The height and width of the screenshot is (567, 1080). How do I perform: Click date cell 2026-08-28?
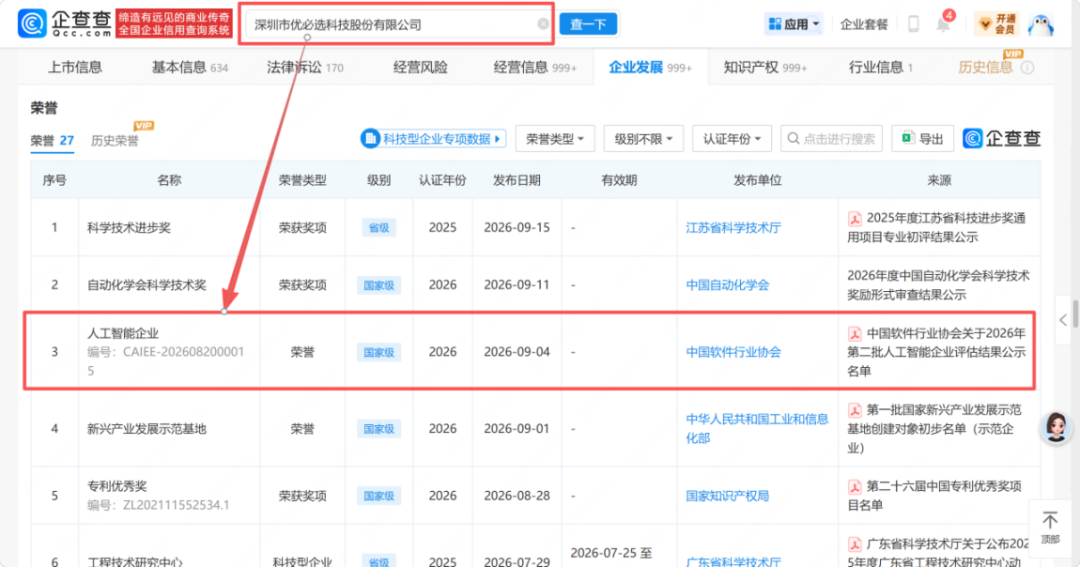[x=517, y=496]
